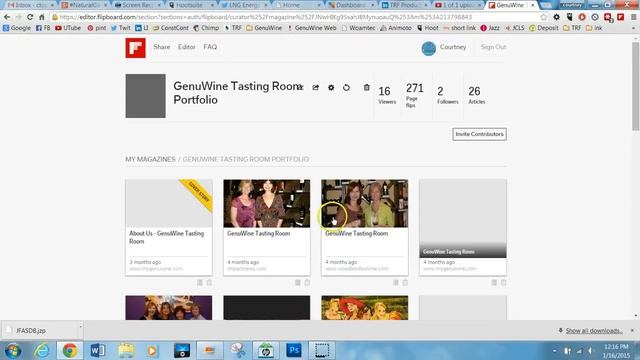The width and height of the screenshot is (640, 360).
Task: Open Photoshop from the taskbar
Action: point(293,351)
